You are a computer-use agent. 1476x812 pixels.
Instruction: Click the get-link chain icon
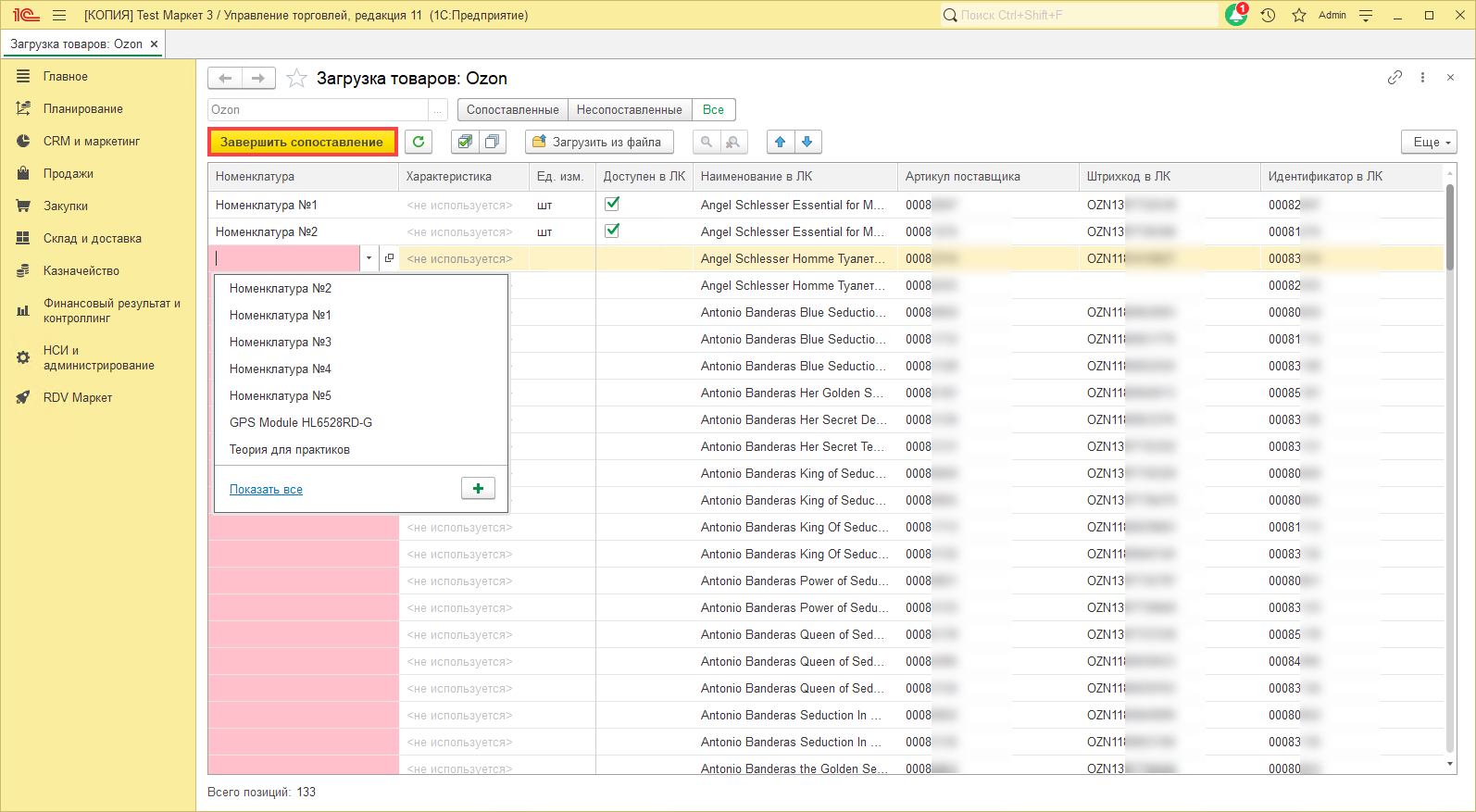(1395, 78)
